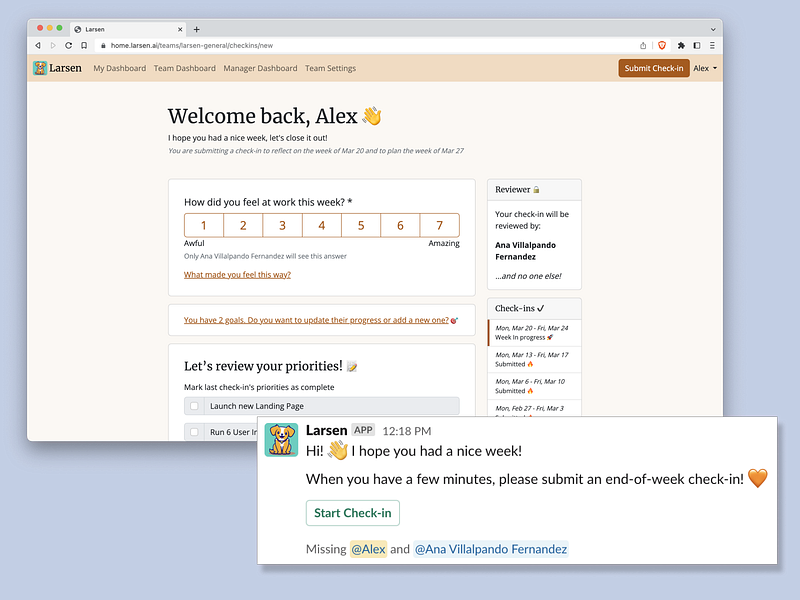This screenshot has width=800, height=600.
Task: Select feeling rating 1
Action: (204, 226)
